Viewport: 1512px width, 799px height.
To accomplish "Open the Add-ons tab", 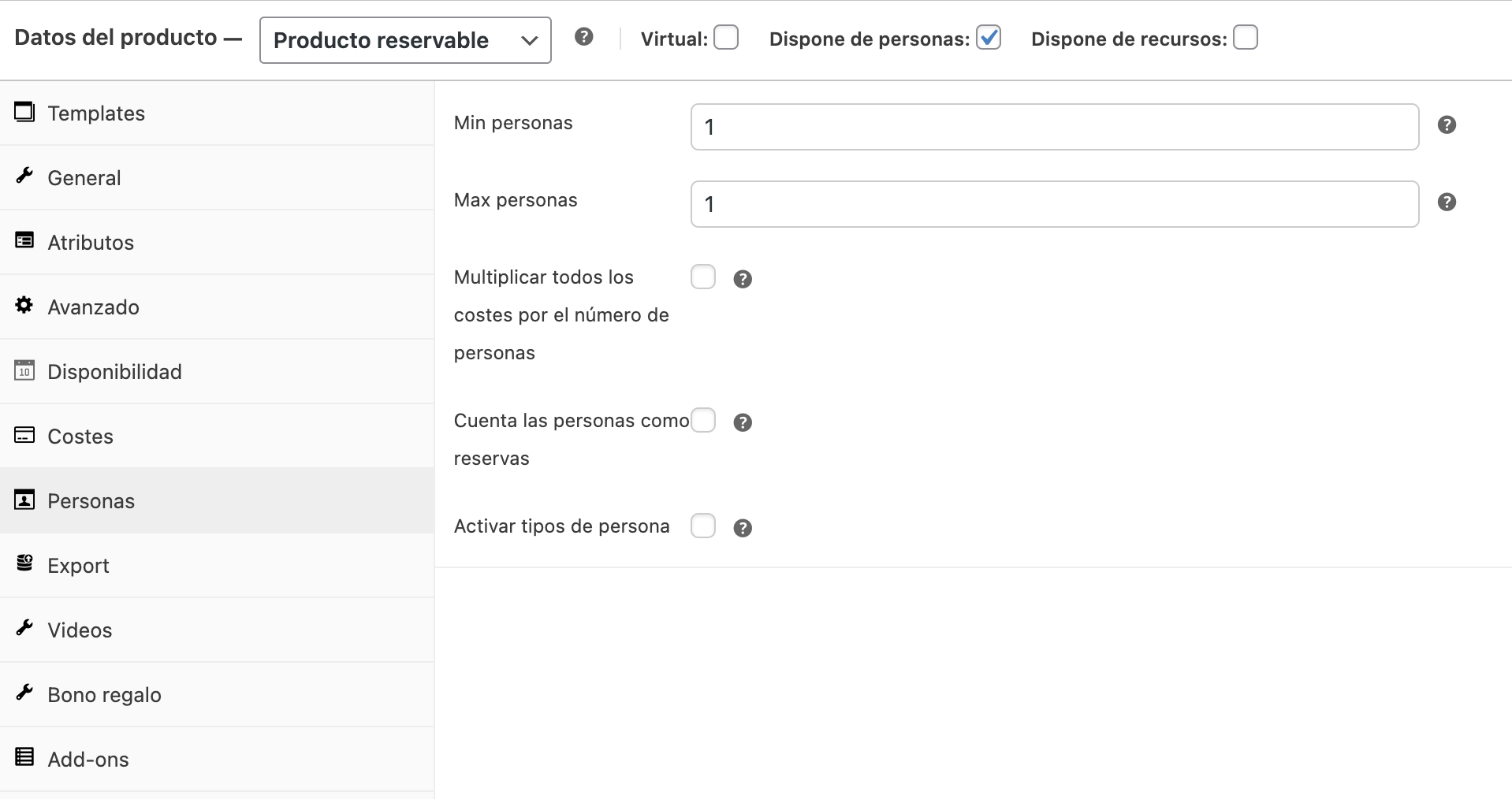I will 88,759.
